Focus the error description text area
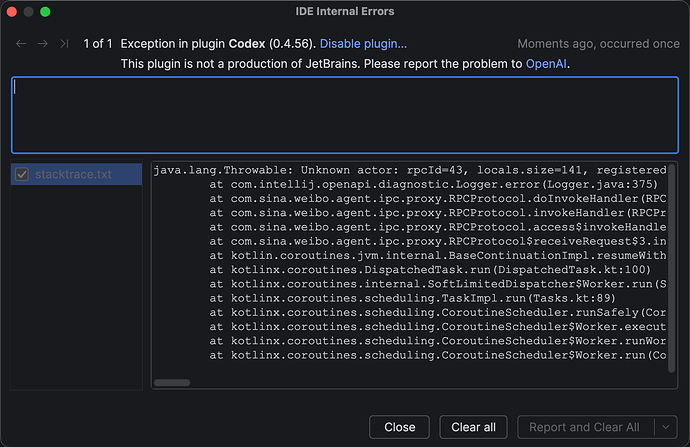This screenshot has height=447, width=690. coord(345,115)
